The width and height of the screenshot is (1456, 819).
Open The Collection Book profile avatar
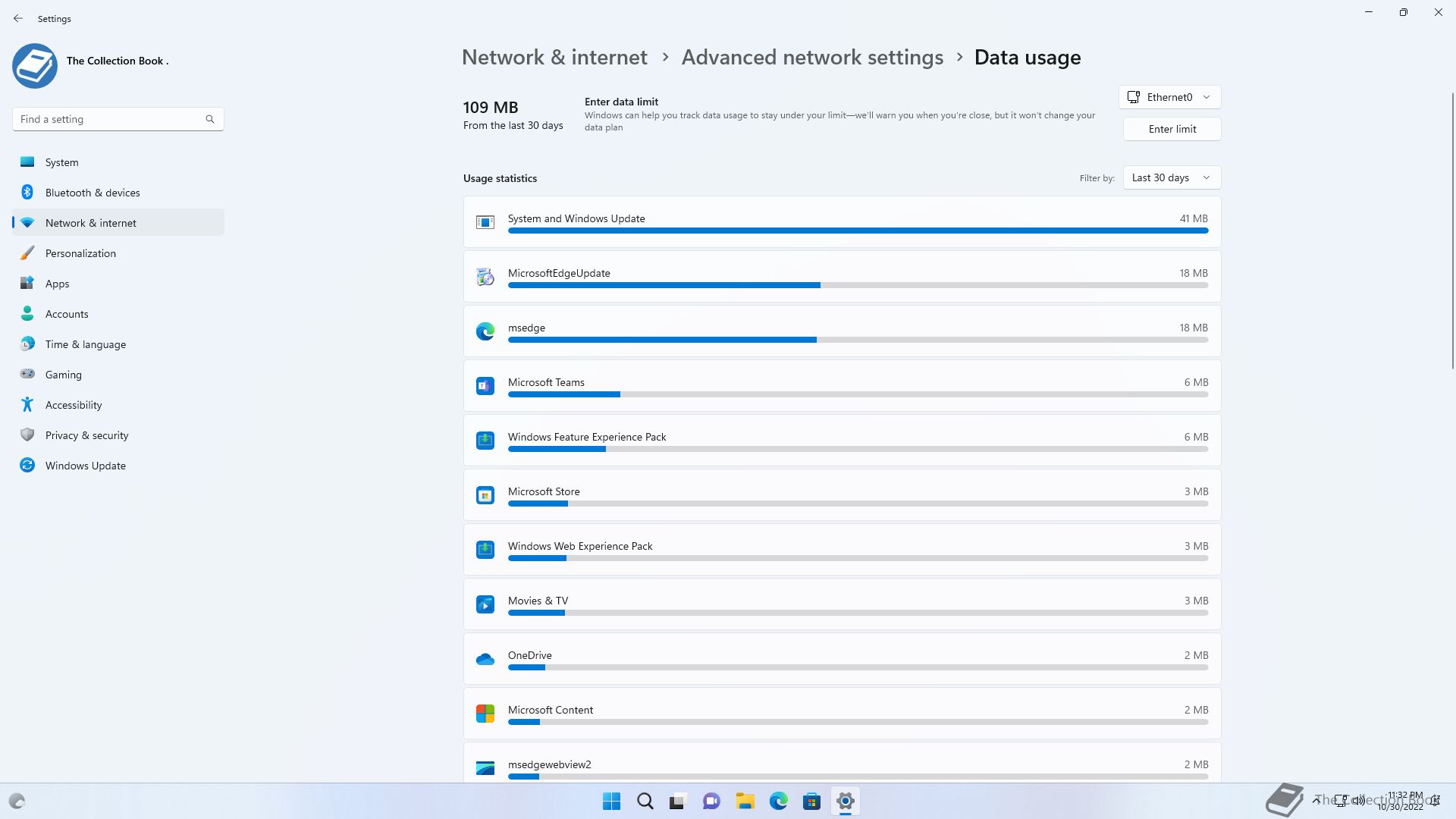click(x=35, y=66)
